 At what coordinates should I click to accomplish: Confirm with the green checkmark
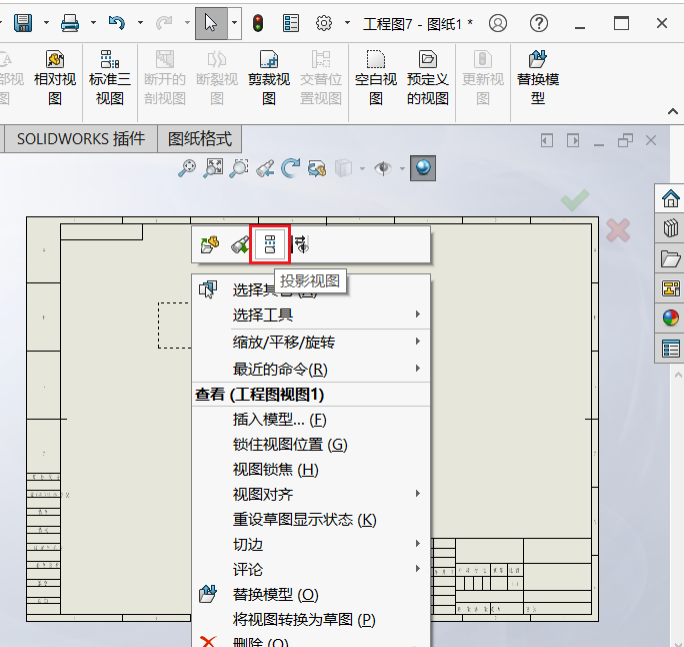(575, 201)
